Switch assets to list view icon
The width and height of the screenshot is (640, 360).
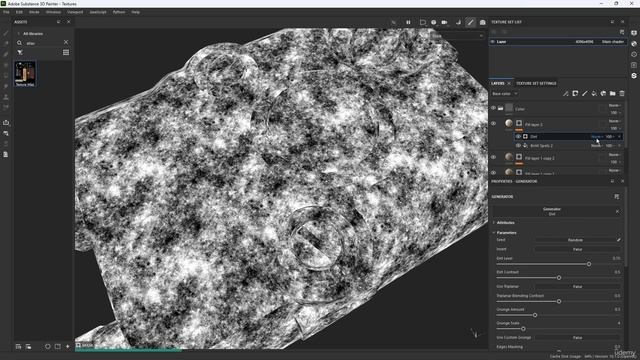click(66, 52)
